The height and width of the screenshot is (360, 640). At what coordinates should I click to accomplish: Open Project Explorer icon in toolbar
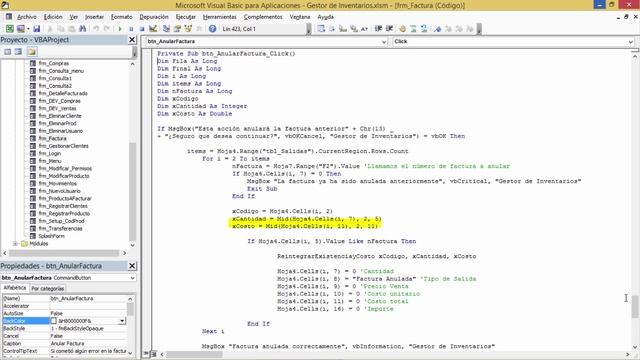(166, 29)
